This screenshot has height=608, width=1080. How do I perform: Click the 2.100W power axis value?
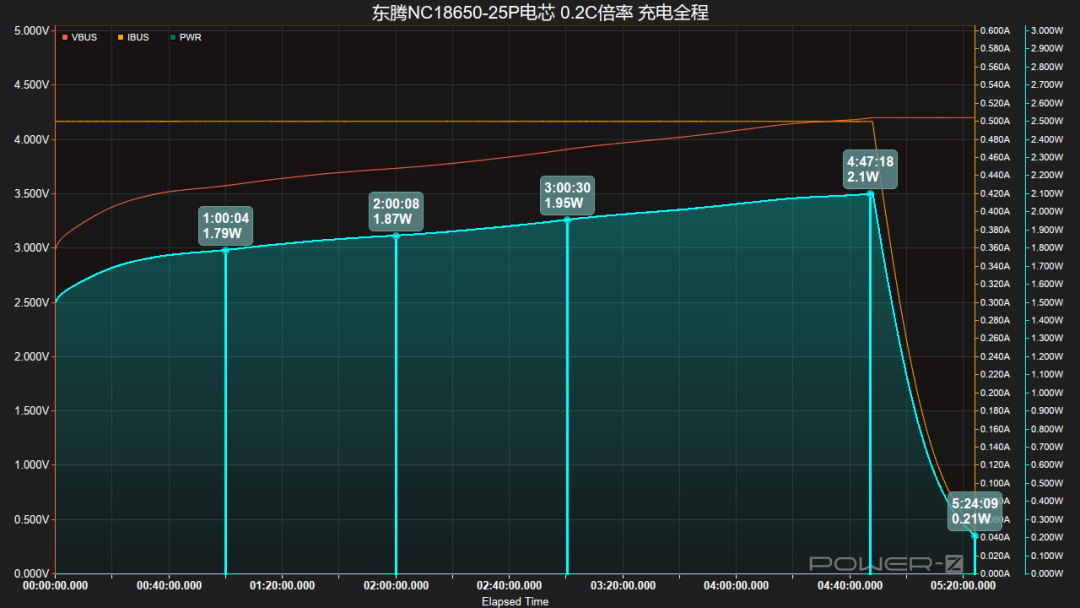coord(1047,193)
